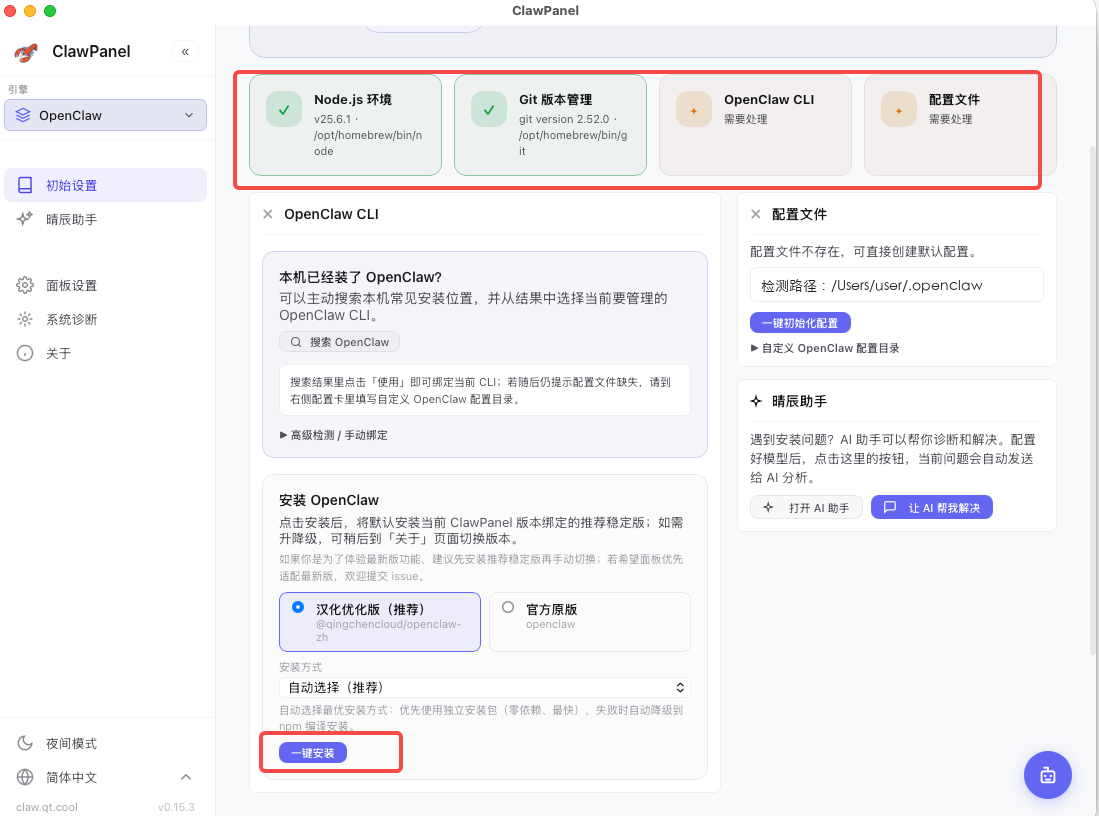Screen dimensions: 1099x816
Task: Open the 简体中文 language selector
Action: (105, 777)
